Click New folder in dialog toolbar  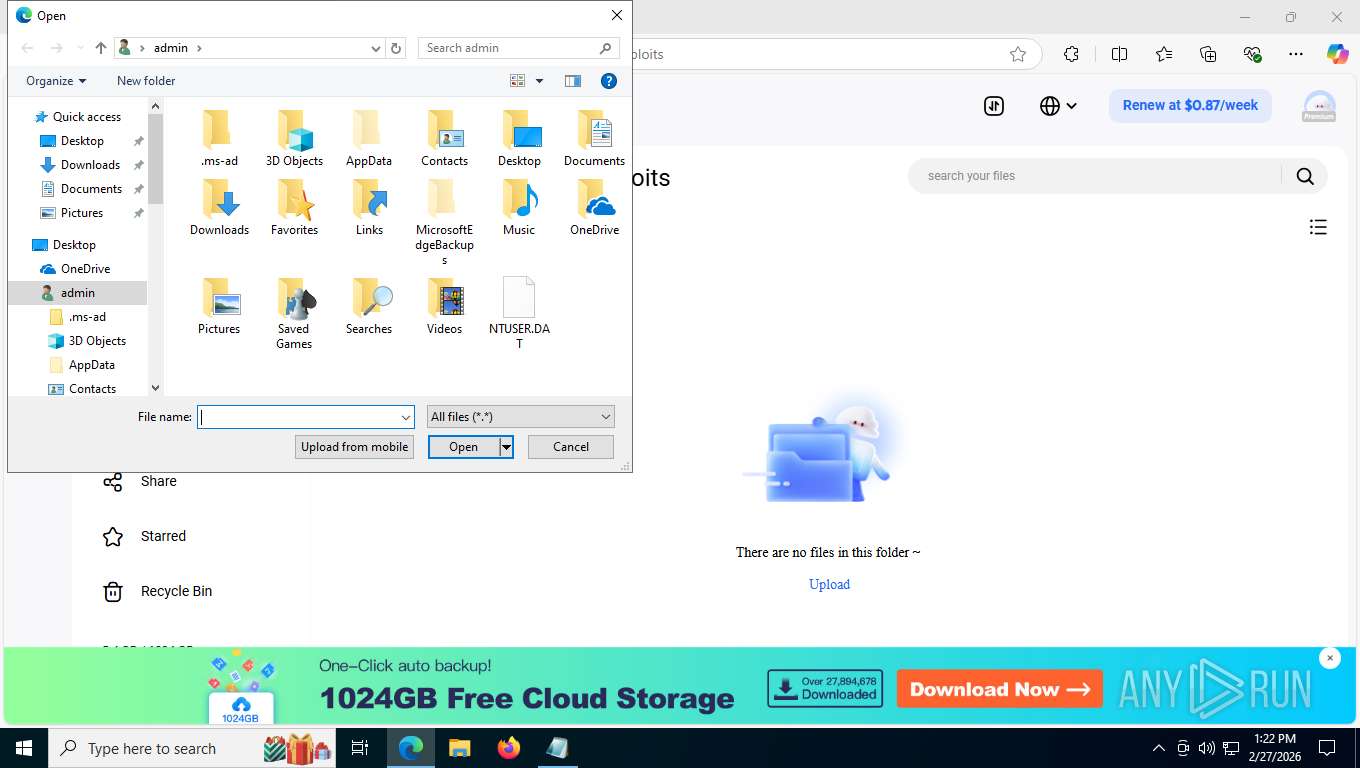point(146,81)
